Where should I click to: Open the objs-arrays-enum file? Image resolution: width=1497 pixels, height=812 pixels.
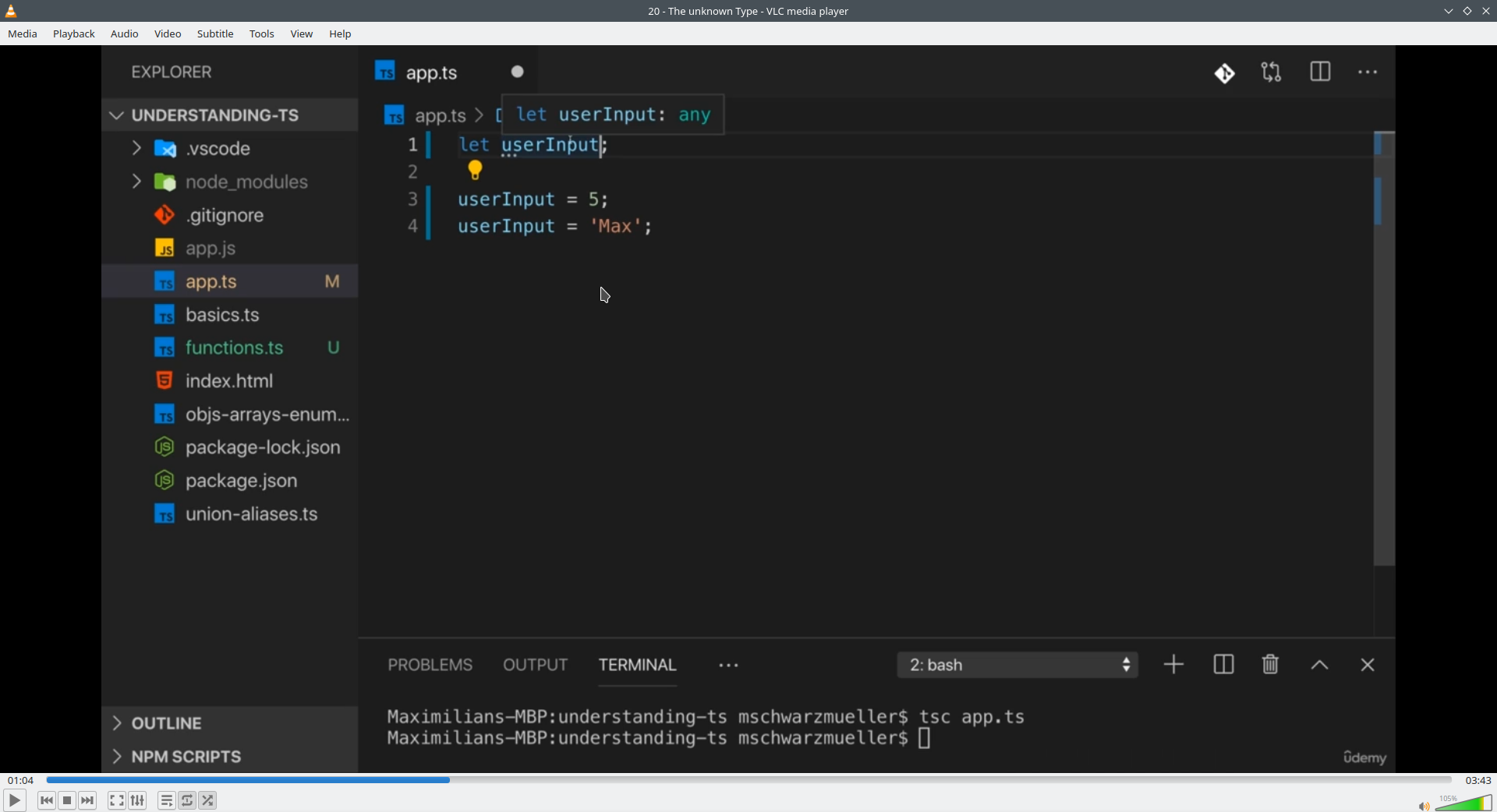click(x=229, y=415)
